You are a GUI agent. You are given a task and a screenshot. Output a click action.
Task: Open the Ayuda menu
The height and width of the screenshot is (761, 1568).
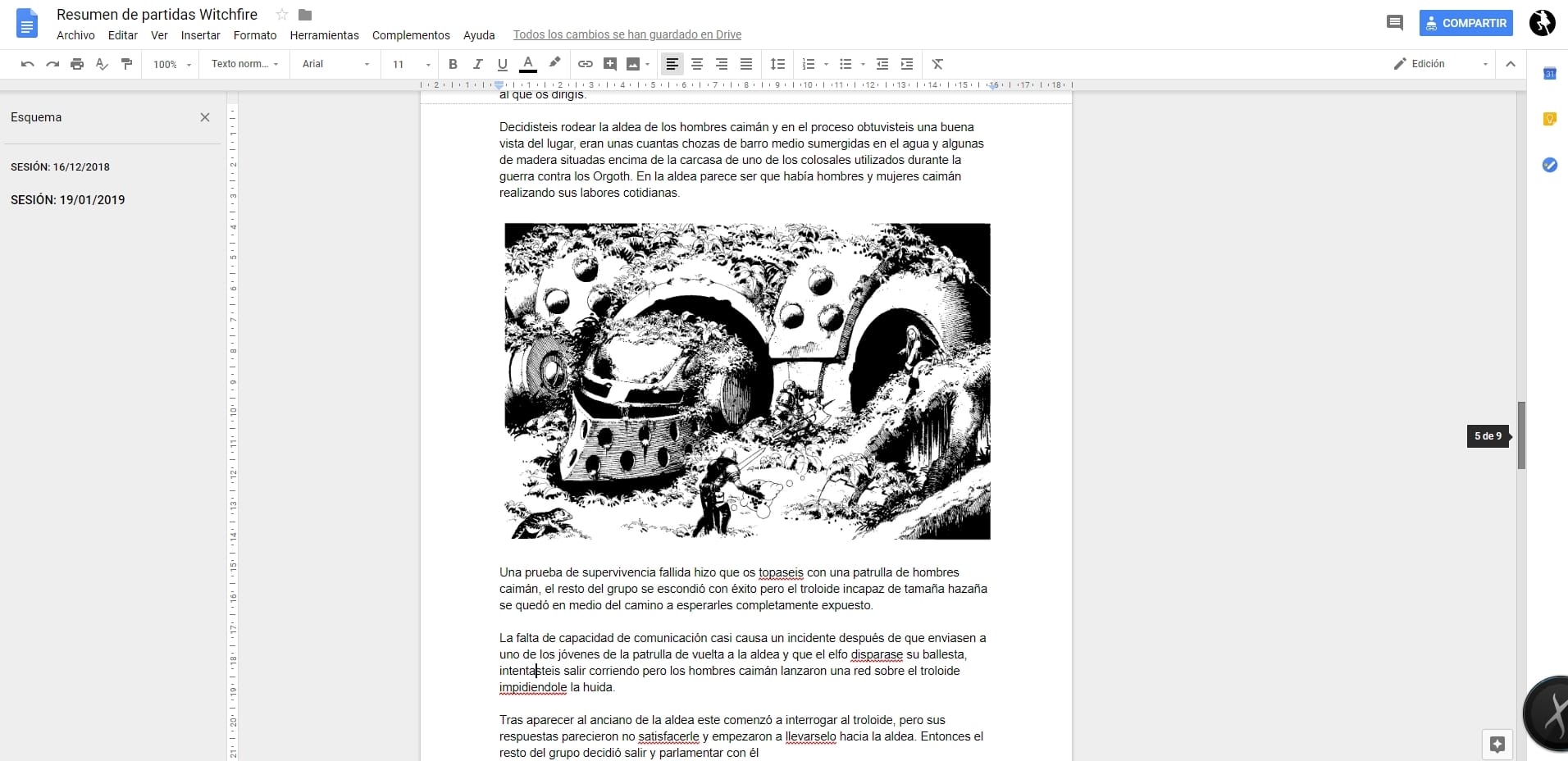(479, 35)
